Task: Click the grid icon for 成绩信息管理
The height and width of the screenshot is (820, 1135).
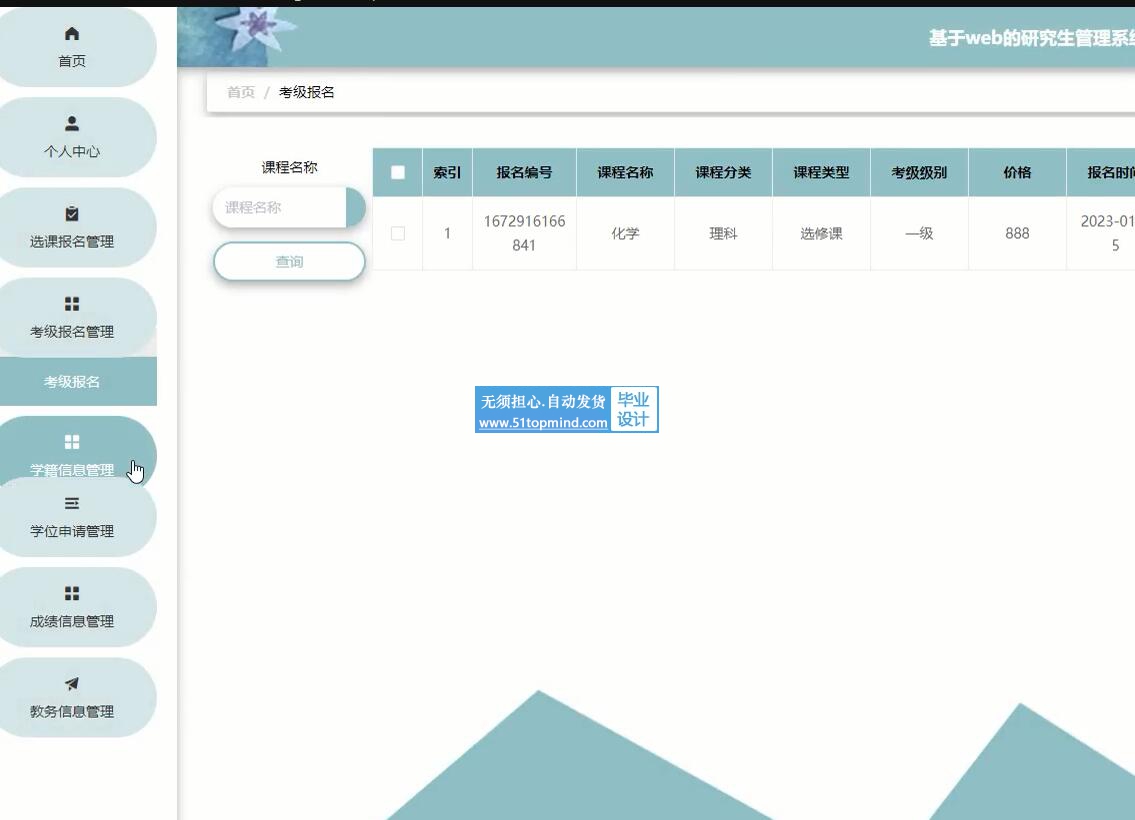Action: coord(72,593)
